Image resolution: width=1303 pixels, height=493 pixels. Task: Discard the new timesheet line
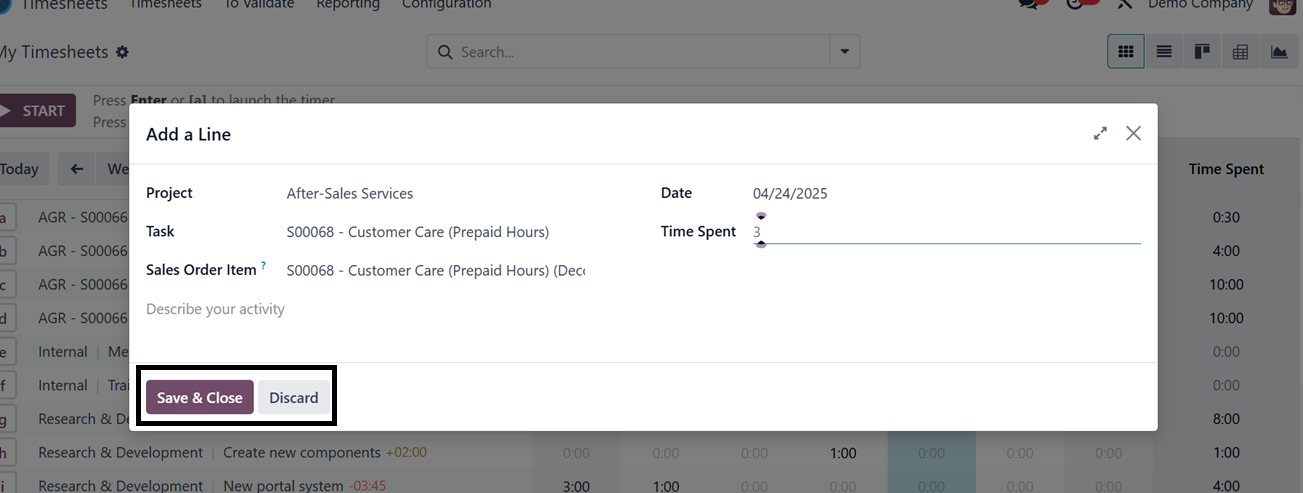pyautogui.click(x=293, y=397)
